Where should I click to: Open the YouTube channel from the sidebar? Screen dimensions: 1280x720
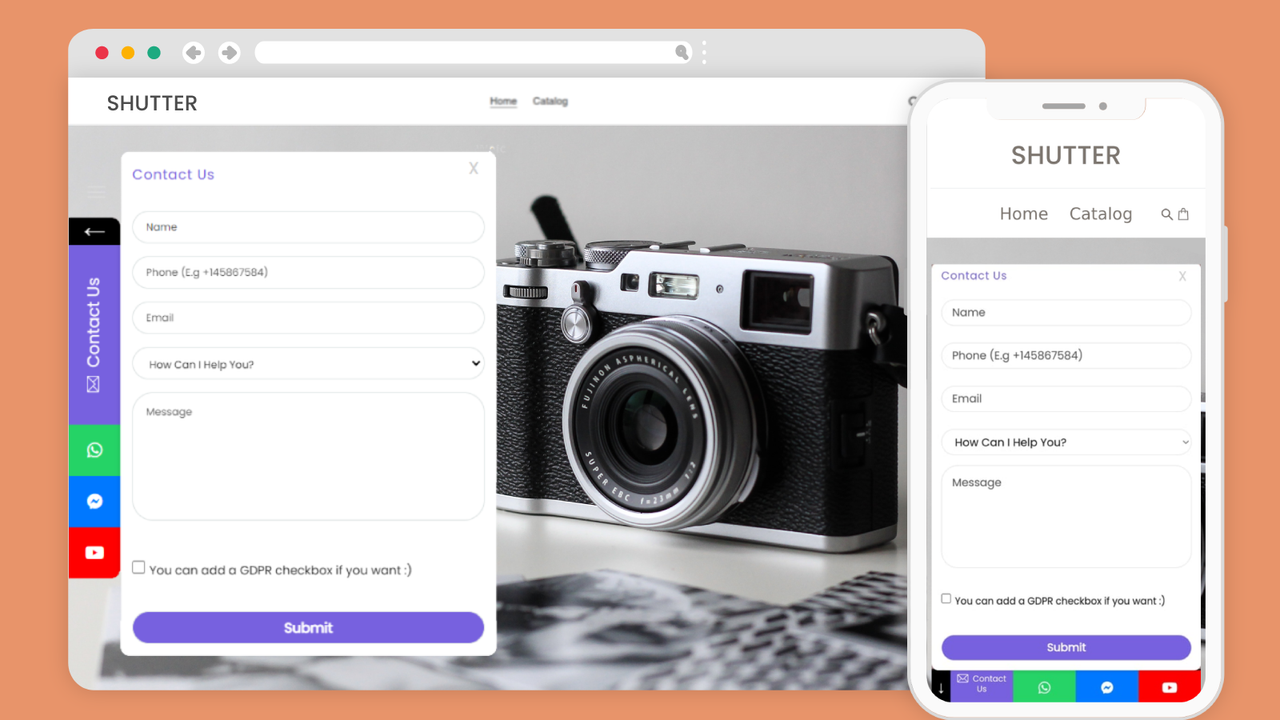click(94, 552)
